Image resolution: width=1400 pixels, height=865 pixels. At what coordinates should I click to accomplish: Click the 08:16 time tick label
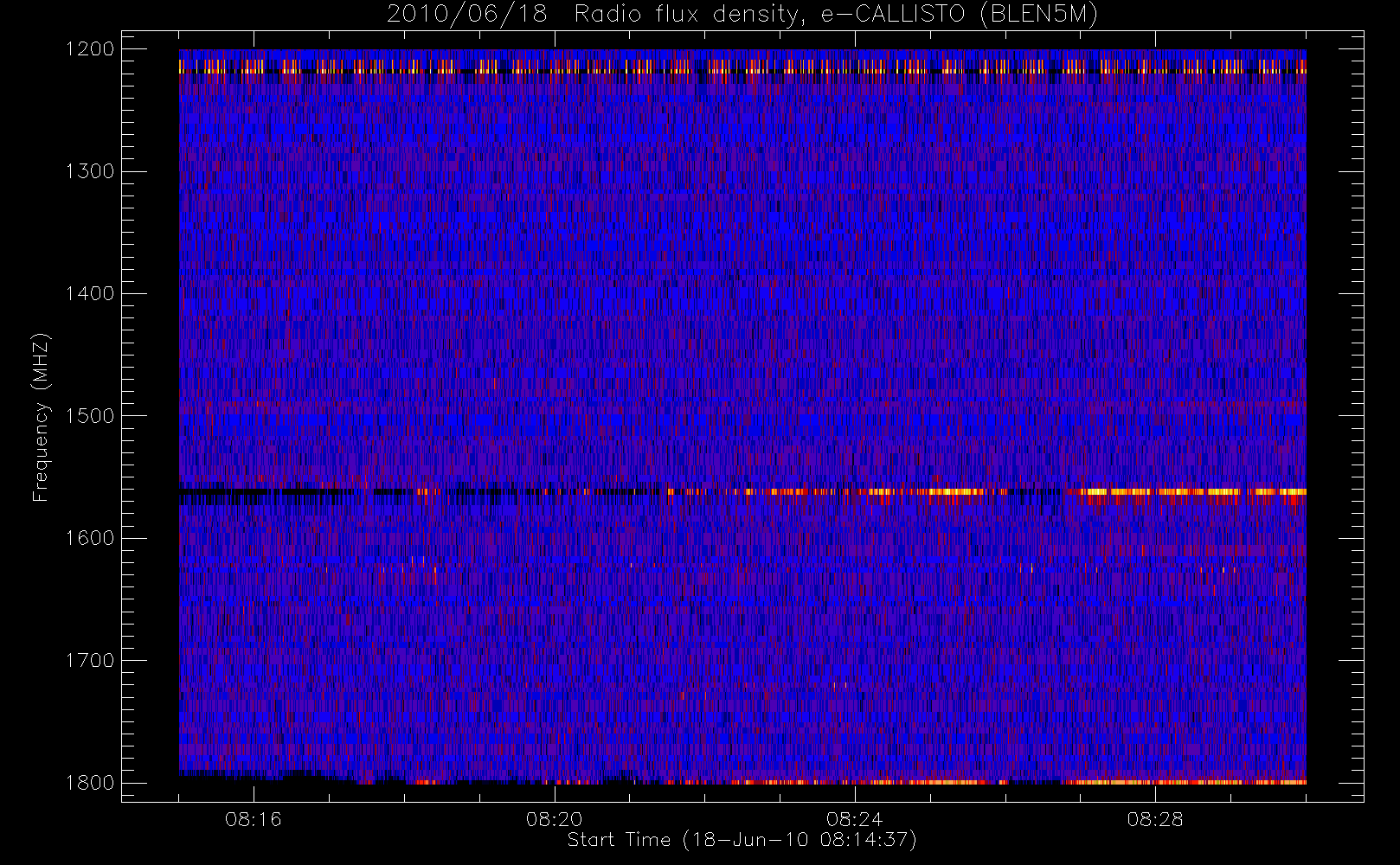(254, 819)
